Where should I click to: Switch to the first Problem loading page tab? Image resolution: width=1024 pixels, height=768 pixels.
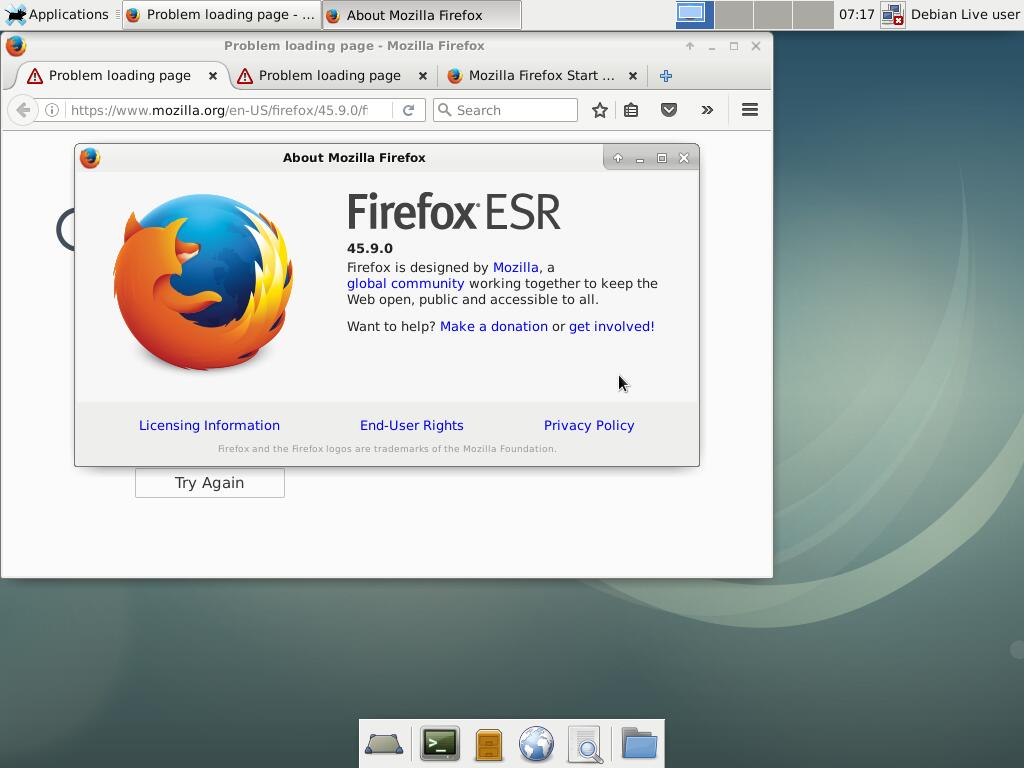(x=118, y=76)
